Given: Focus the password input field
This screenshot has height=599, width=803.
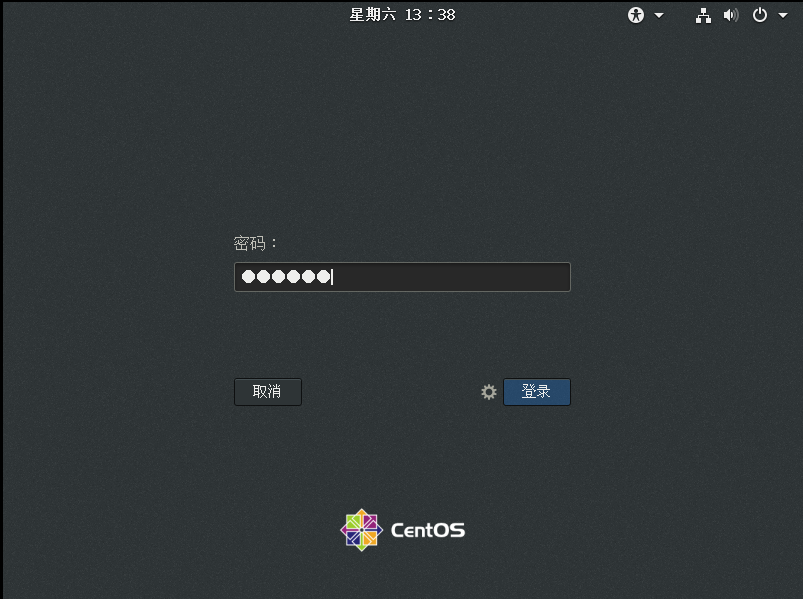Looking at the screenshot, I should [x=402, y=277].
